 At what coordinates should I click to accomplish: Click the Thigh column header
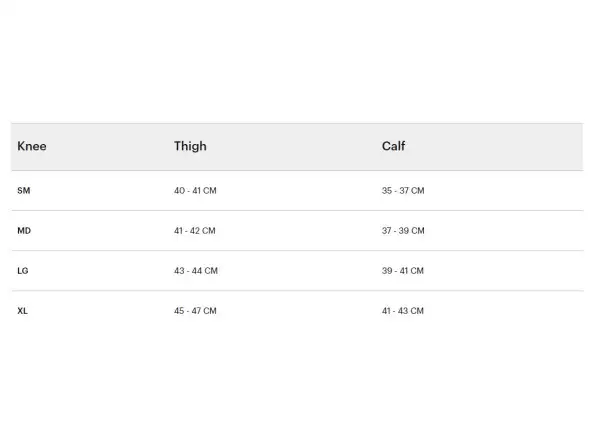[190, 146]
